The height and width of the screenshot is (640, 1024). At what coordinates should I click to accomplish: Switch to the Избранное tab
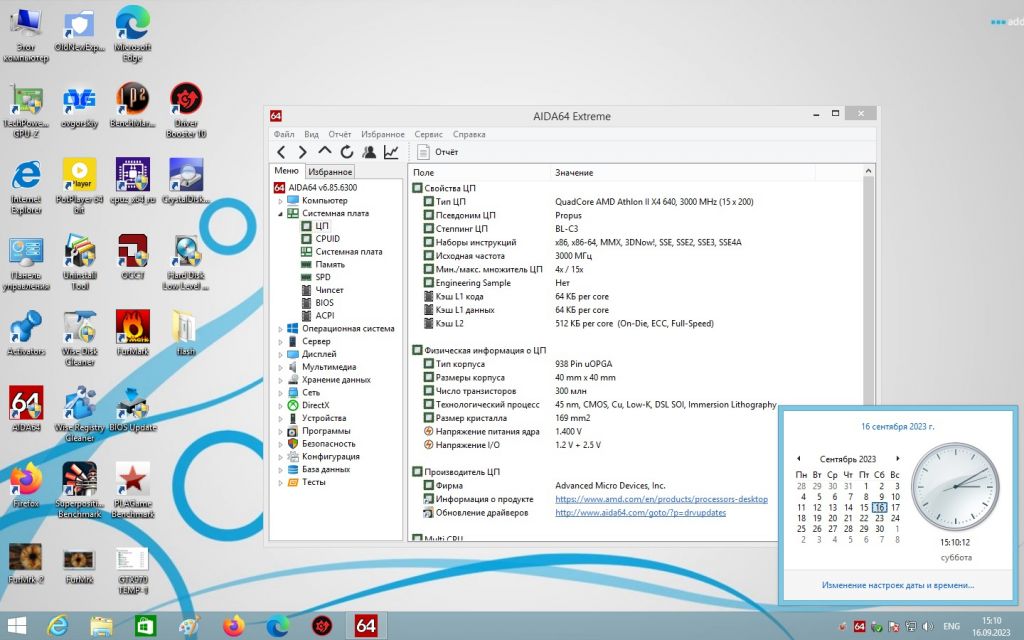click(x=330, y=172)
